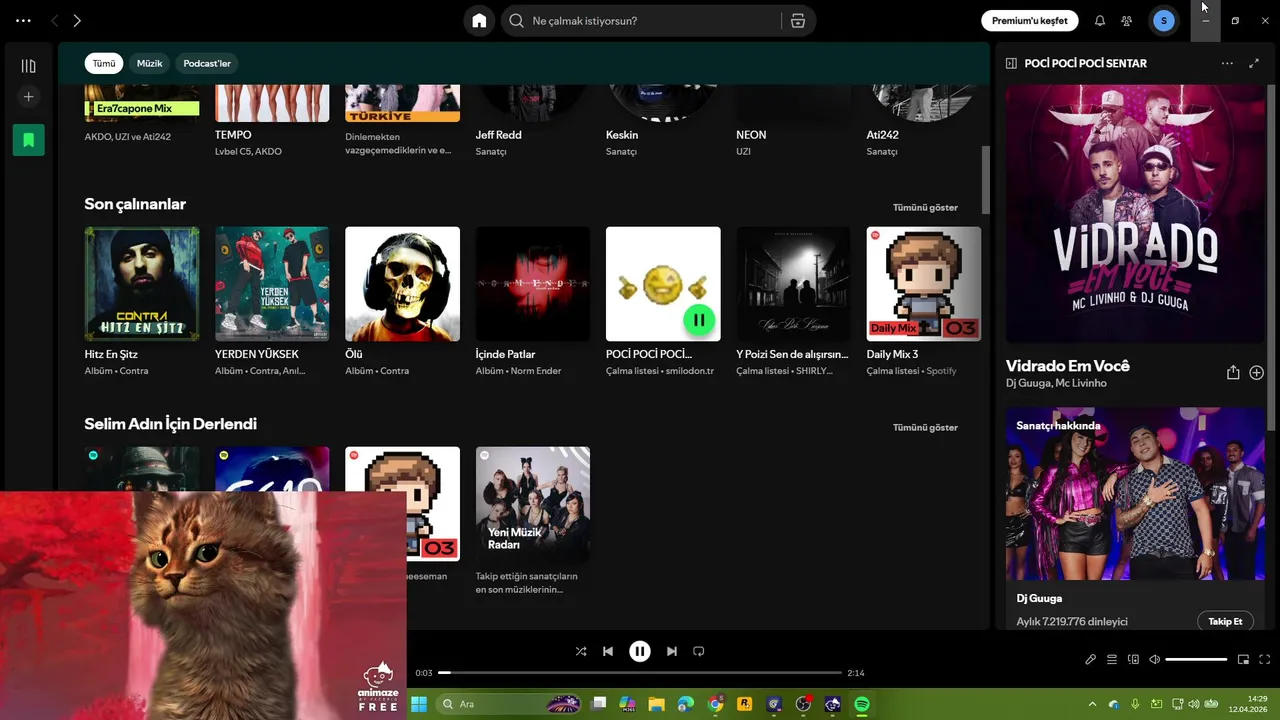Image resolution: width=1280 pixels, height=720 pixels.
Task: Skip to next track
Action: (x=672, y=651)
